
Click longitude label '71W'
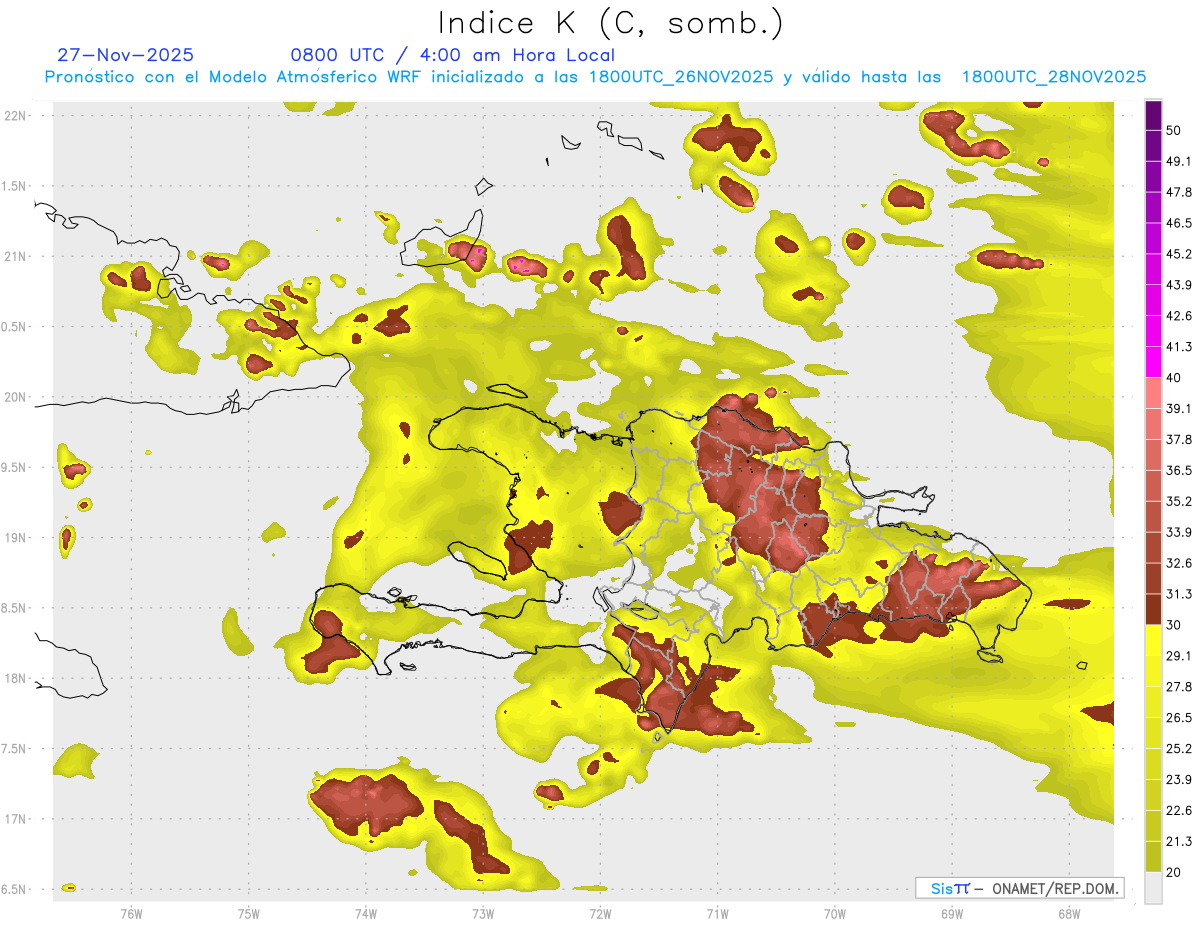point(717,914)
